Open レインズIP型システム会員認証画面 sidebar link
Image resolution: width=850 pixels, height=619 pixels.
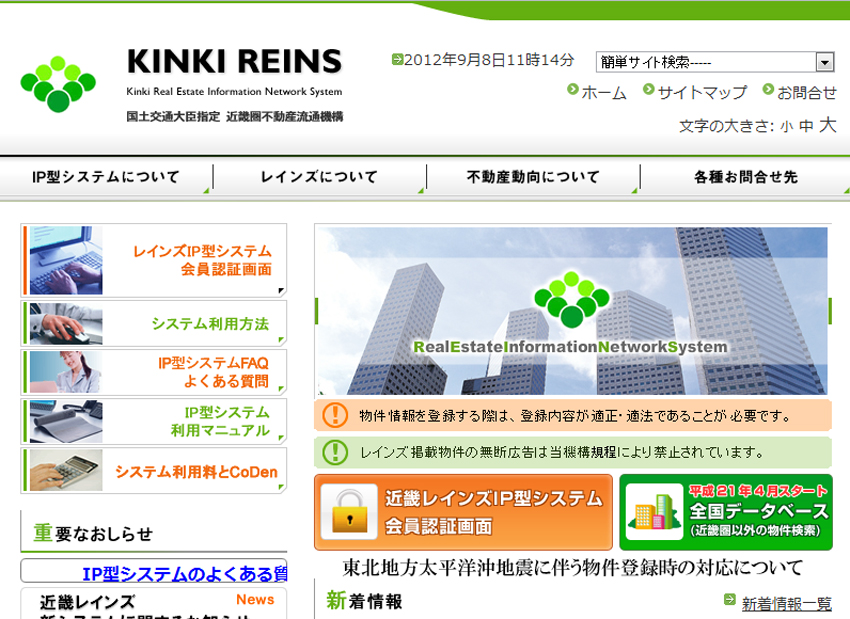tap(153, 260)
